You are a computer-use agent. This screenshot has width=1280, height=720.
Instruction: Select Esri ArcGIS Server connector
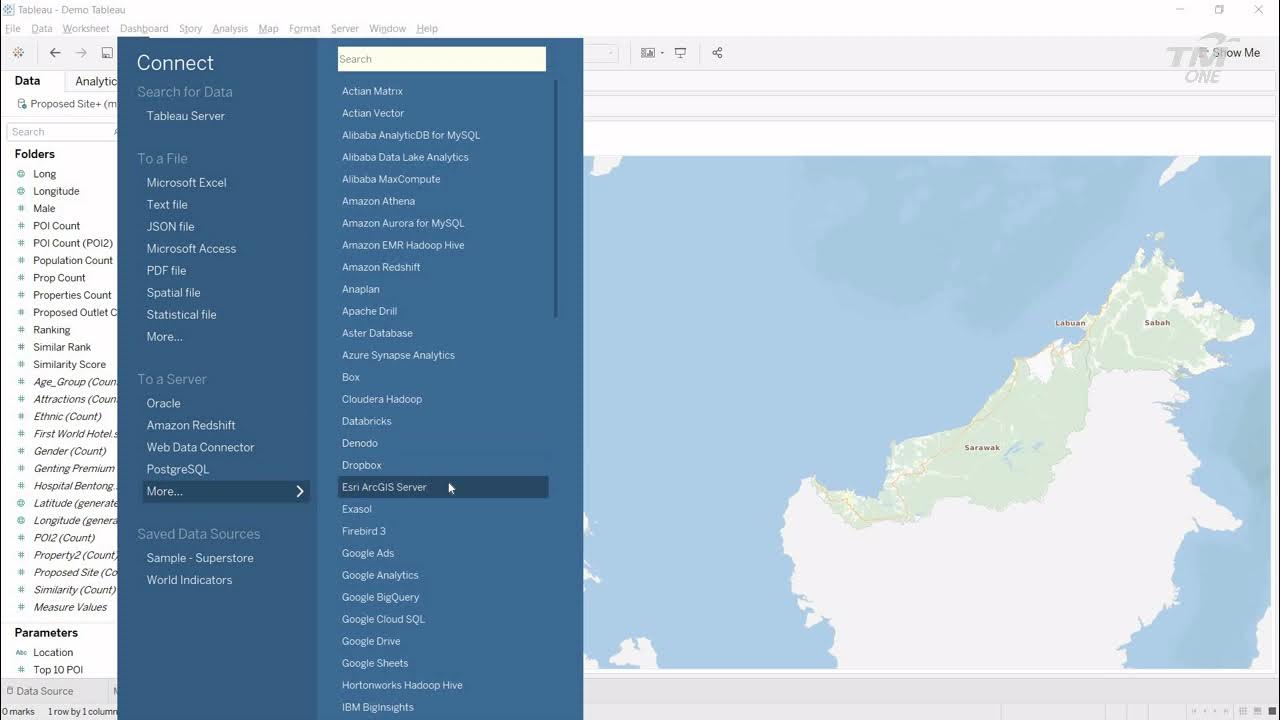(443, 487)
